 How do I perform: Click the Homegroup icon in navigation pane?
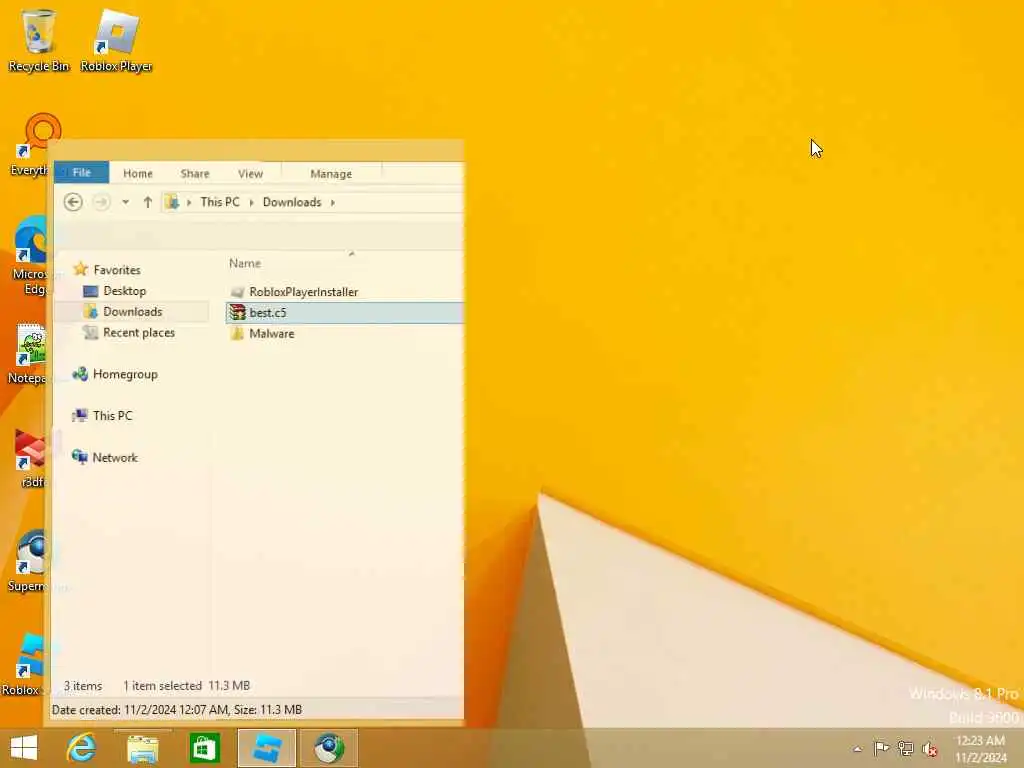coord(80,374)
